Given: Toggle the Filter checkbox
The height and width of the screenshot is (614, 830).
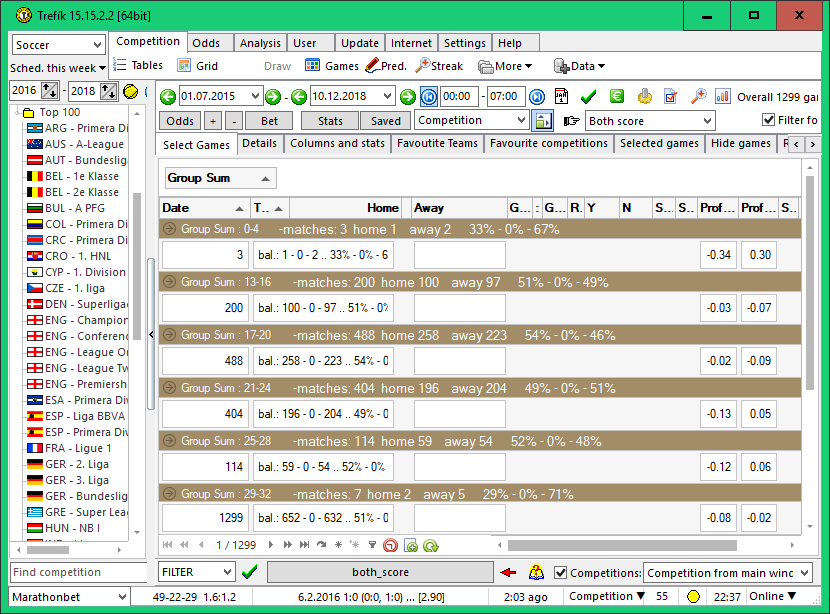Looking at the screenshot, I should [x=769, y=120].
